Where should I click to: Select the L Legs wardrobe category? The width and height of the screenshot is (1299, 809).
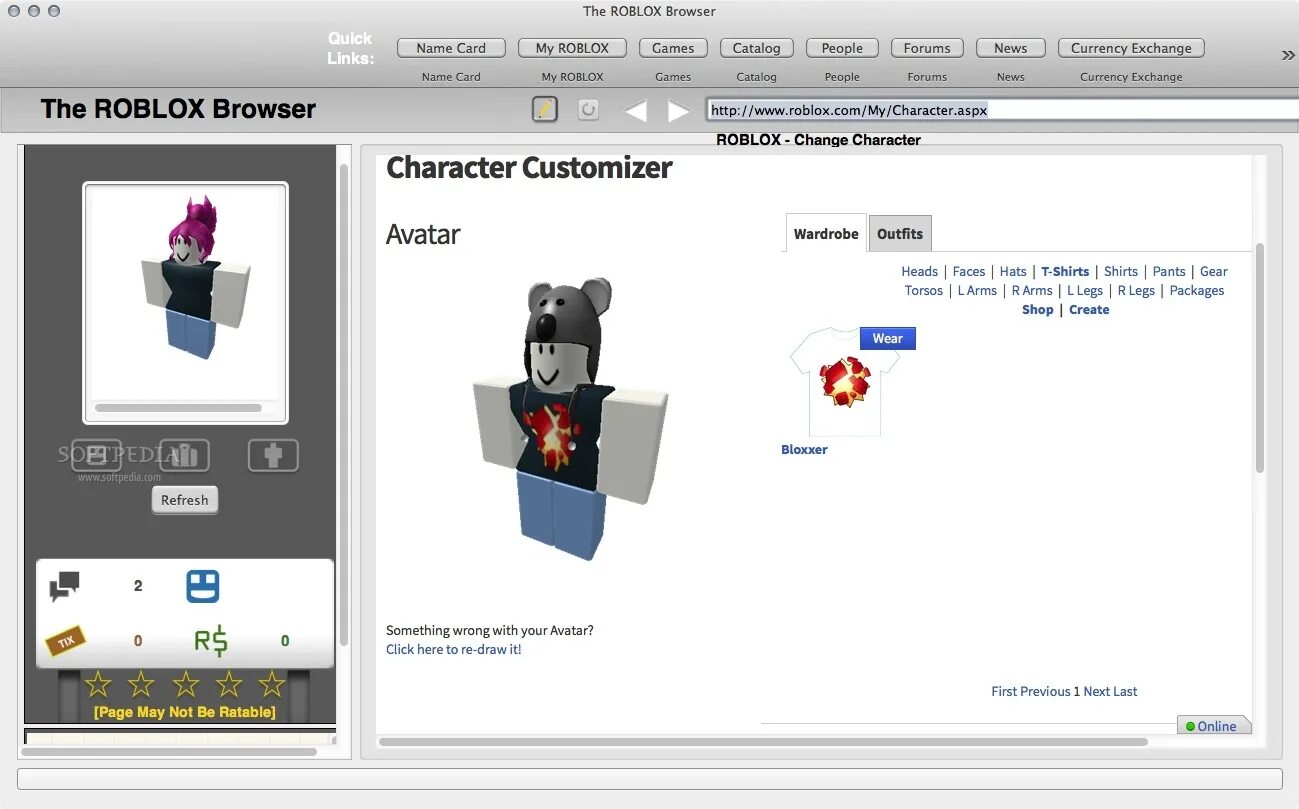tap(1085, 290)
